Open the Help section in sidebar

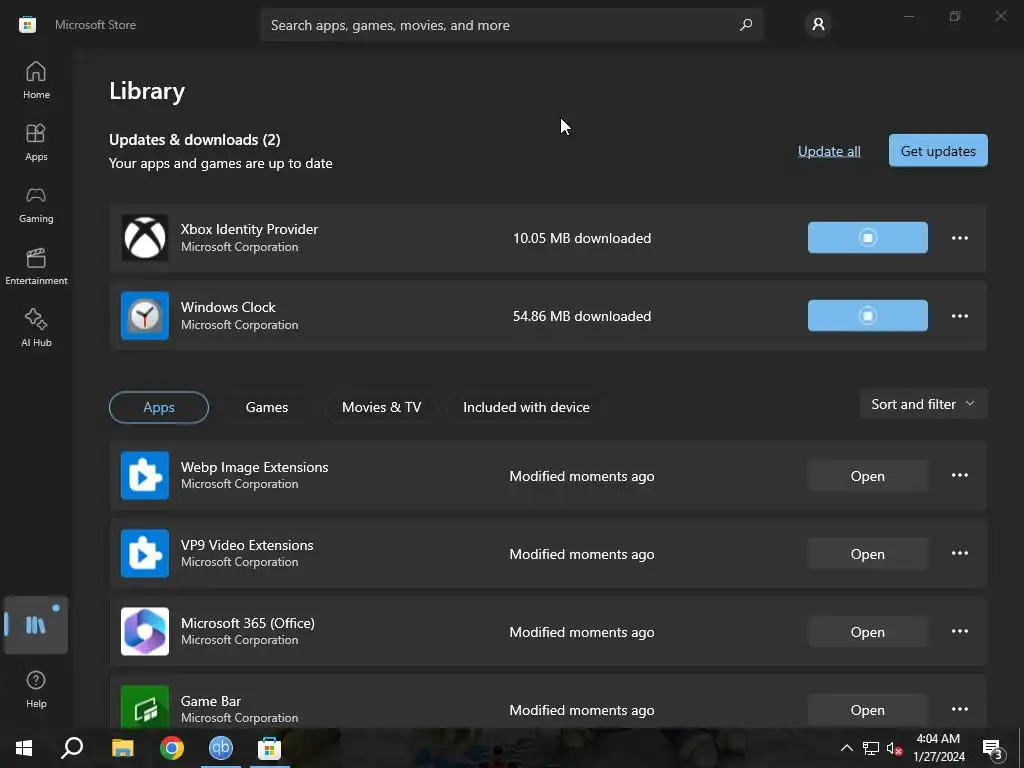pos(36,689)
